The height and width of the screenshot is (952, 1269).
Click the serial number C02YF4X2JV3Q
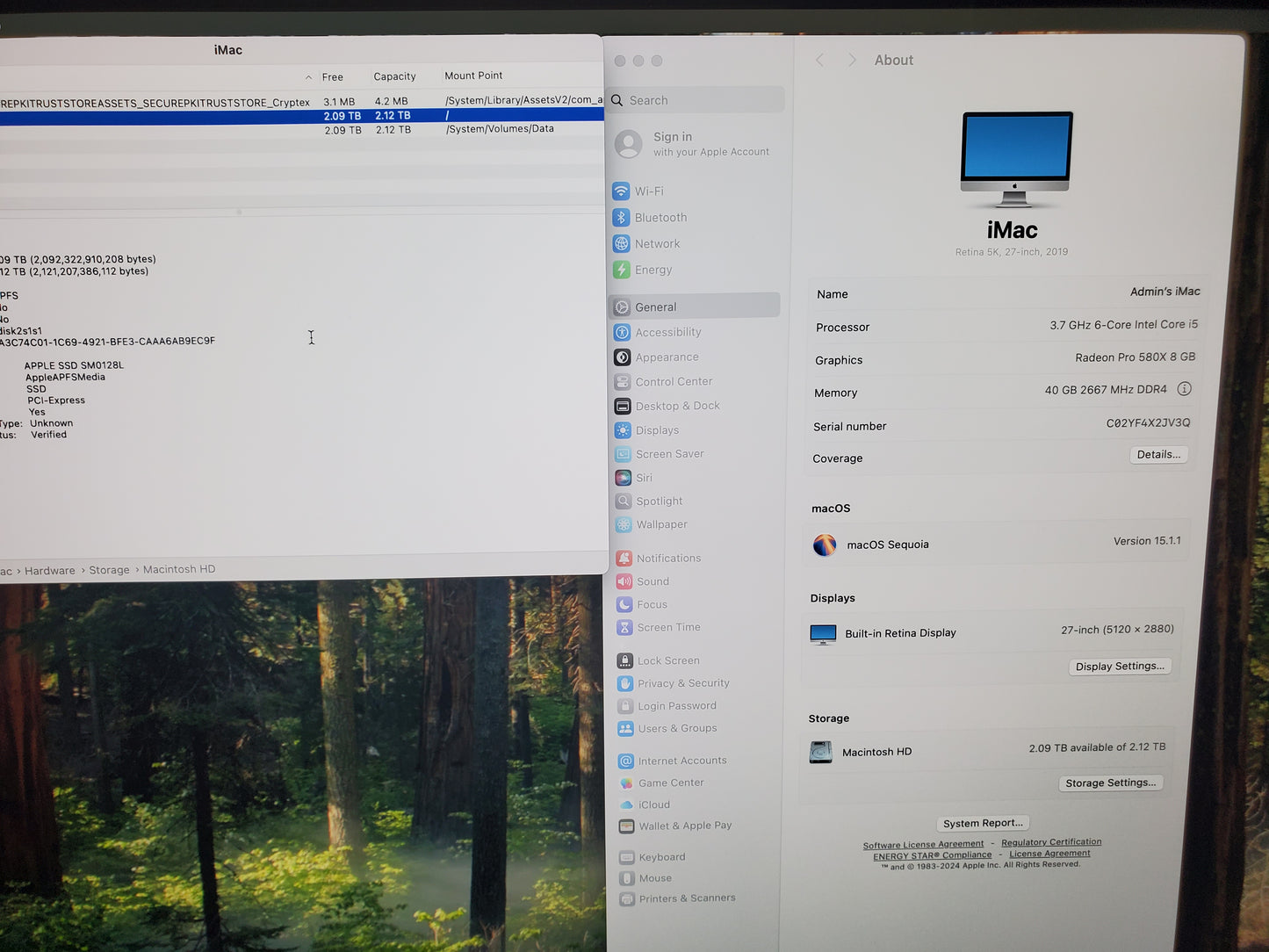1148,423
